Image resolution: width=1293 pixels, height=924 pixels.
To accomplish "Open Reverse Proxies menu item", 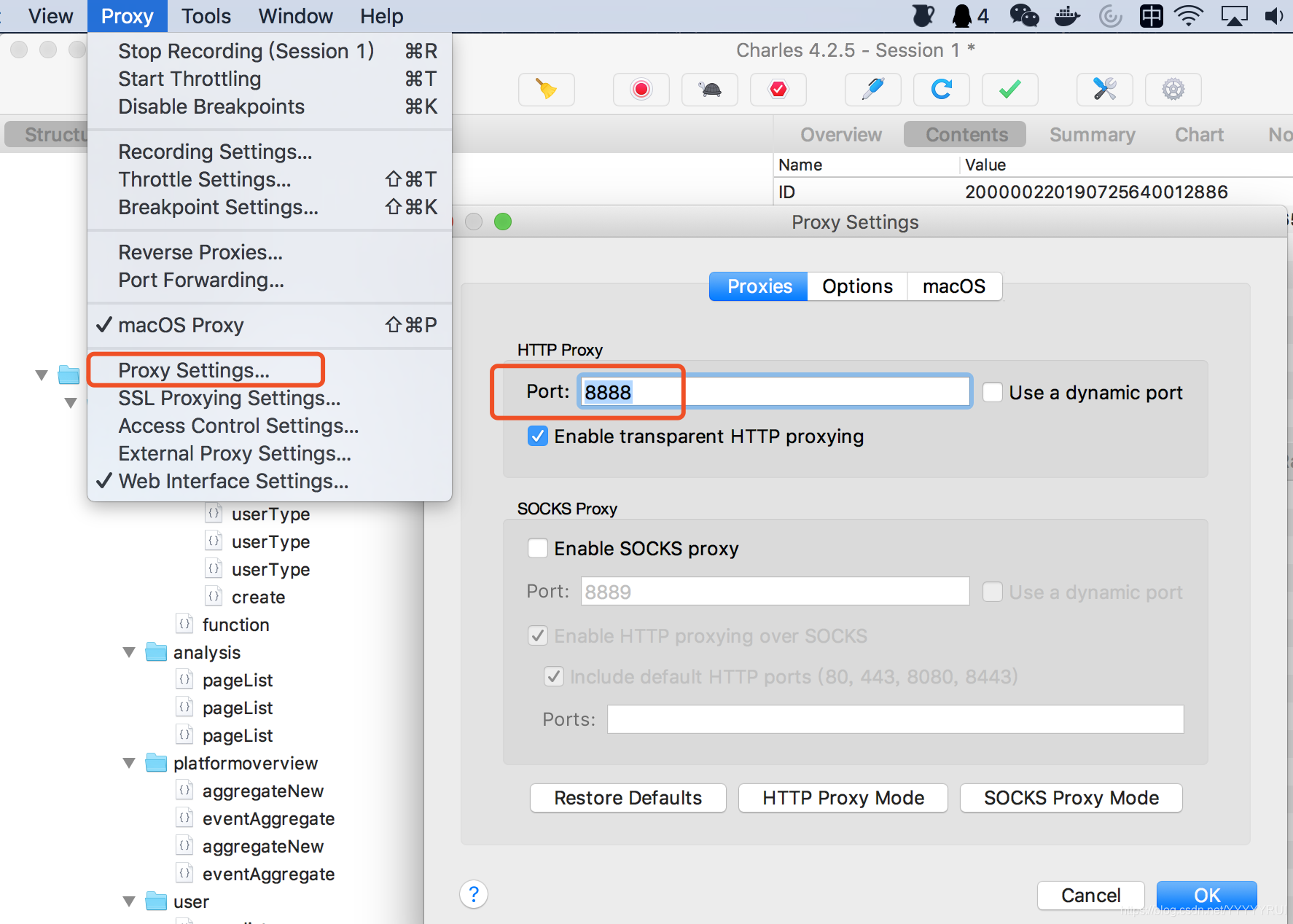I will click(270, 252).
